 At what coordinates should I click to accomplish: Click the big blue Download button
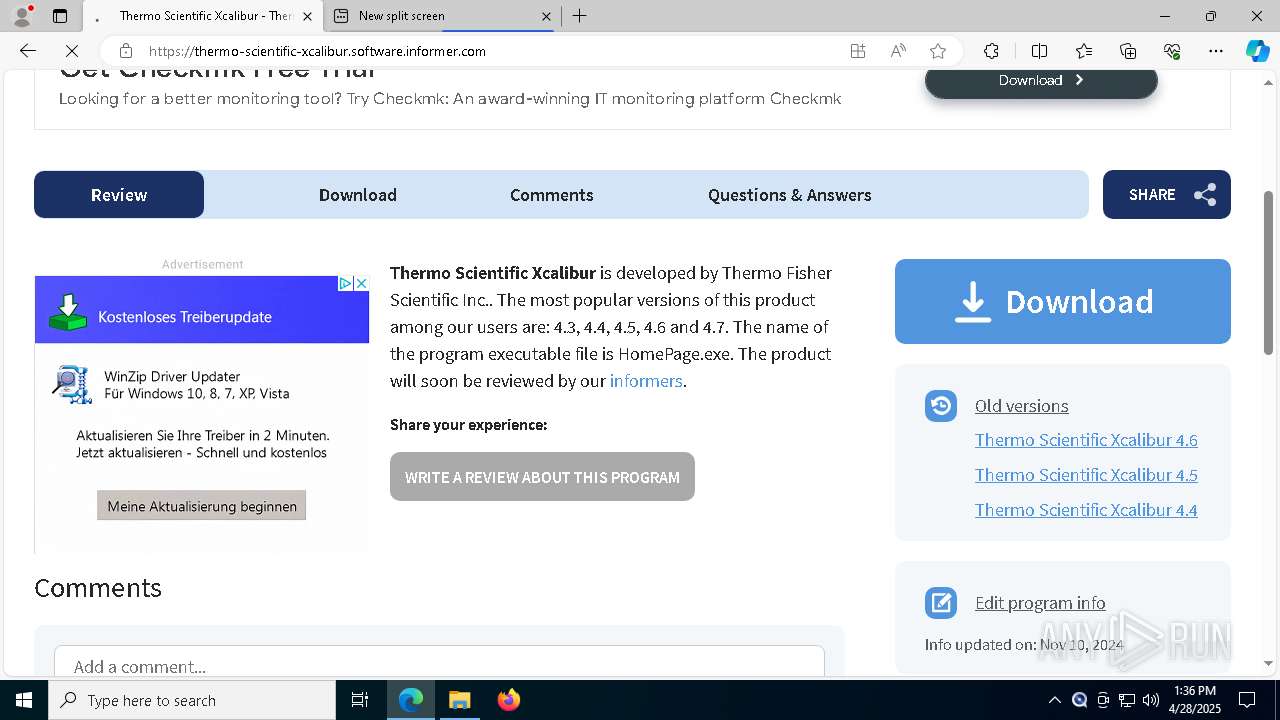[1063, 301]
